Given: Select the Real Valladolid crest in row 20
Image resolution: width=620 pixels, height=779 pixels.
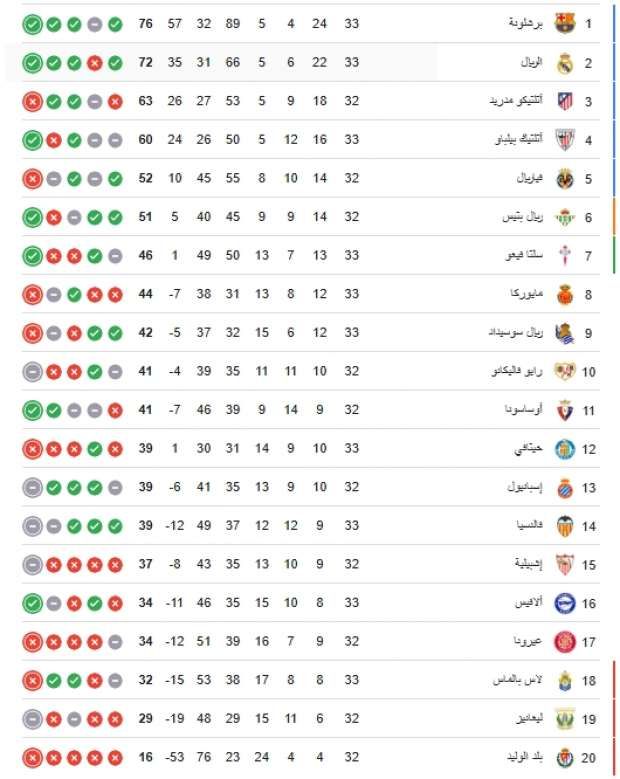Looking at the screenshot, I should tap(565, 758).
